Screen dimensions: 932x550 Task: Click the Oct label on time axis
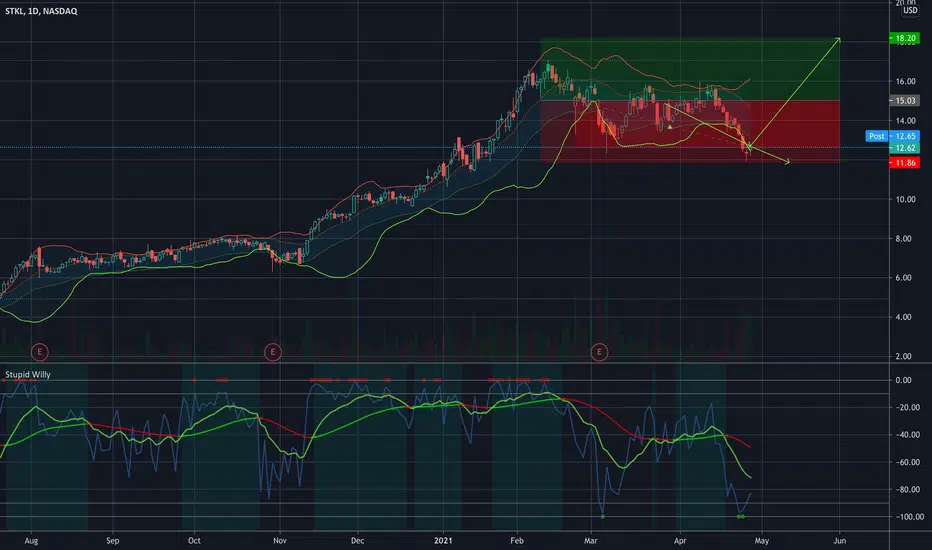click(x=194, y=540)
